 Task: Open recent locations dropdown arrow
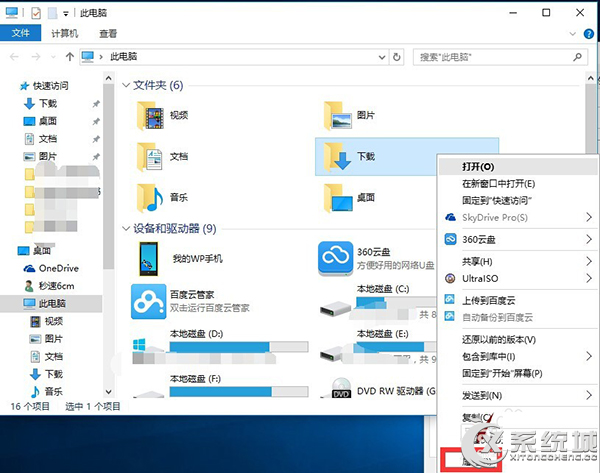[53, 57]
